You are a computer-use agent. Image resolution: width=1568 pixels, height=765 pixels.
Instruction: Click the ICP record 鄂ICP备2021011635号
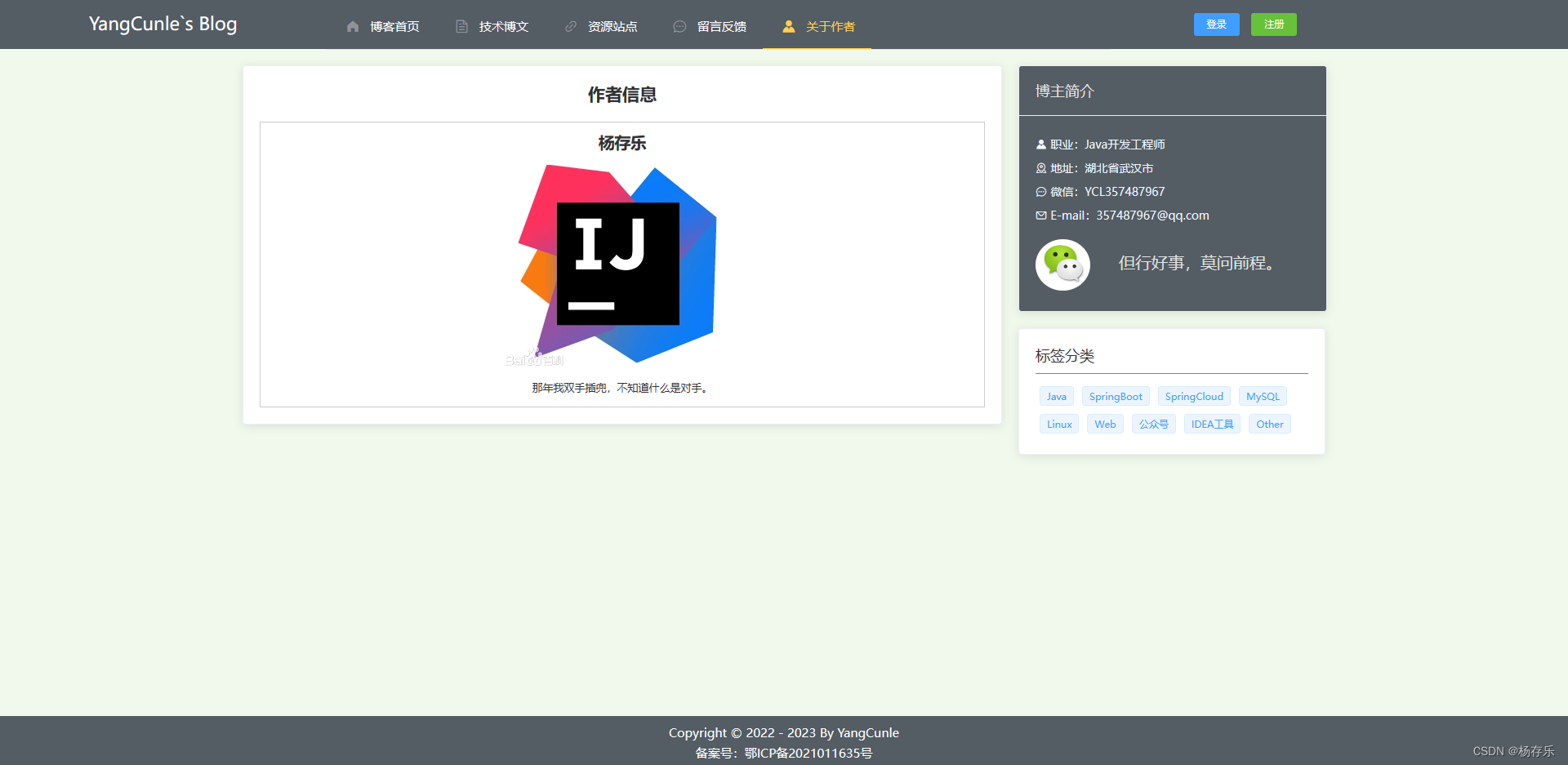click(x=808, y=753)
